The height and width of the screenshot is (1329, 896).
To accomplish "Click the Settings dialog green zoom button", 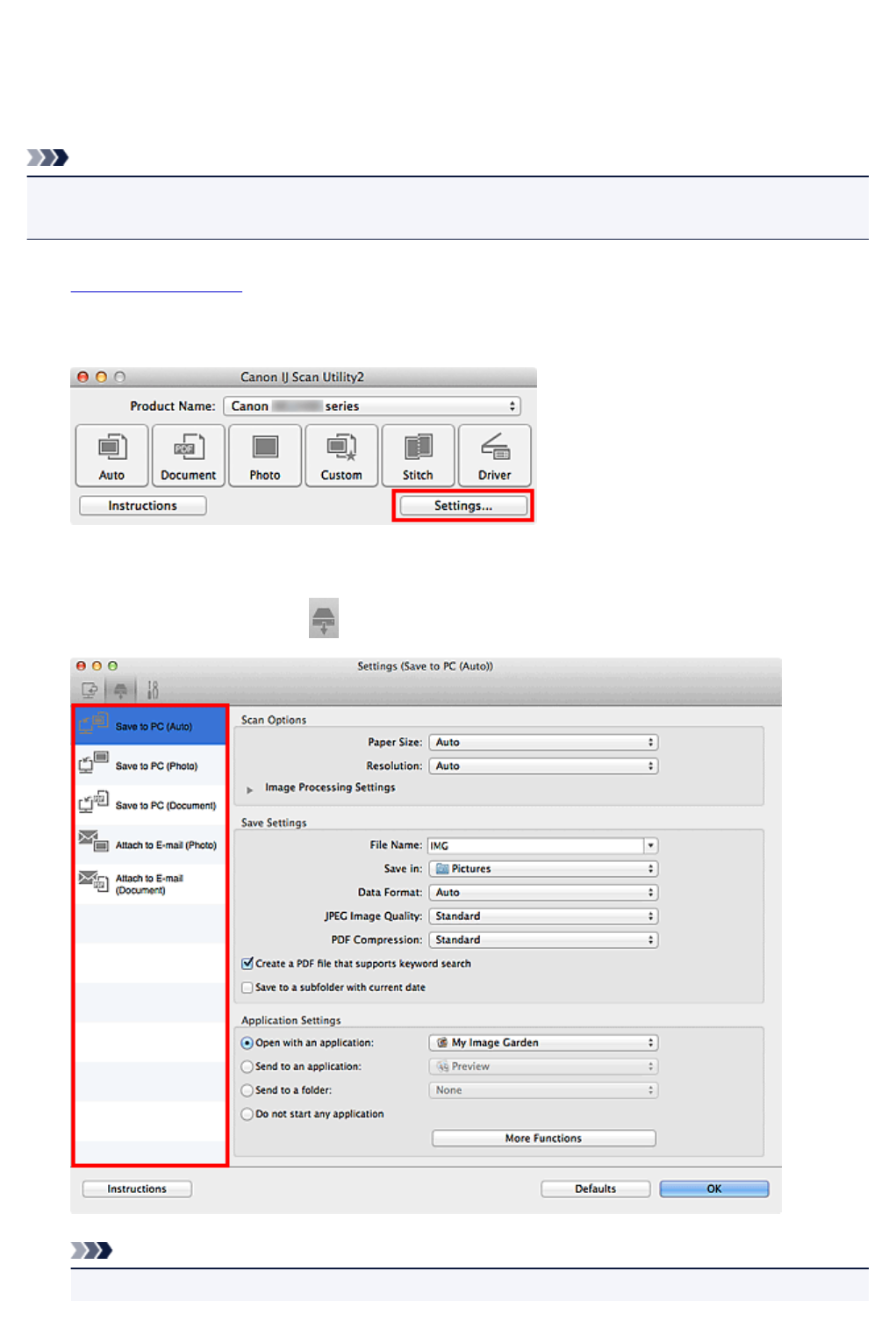I will (x=112, y=666).
